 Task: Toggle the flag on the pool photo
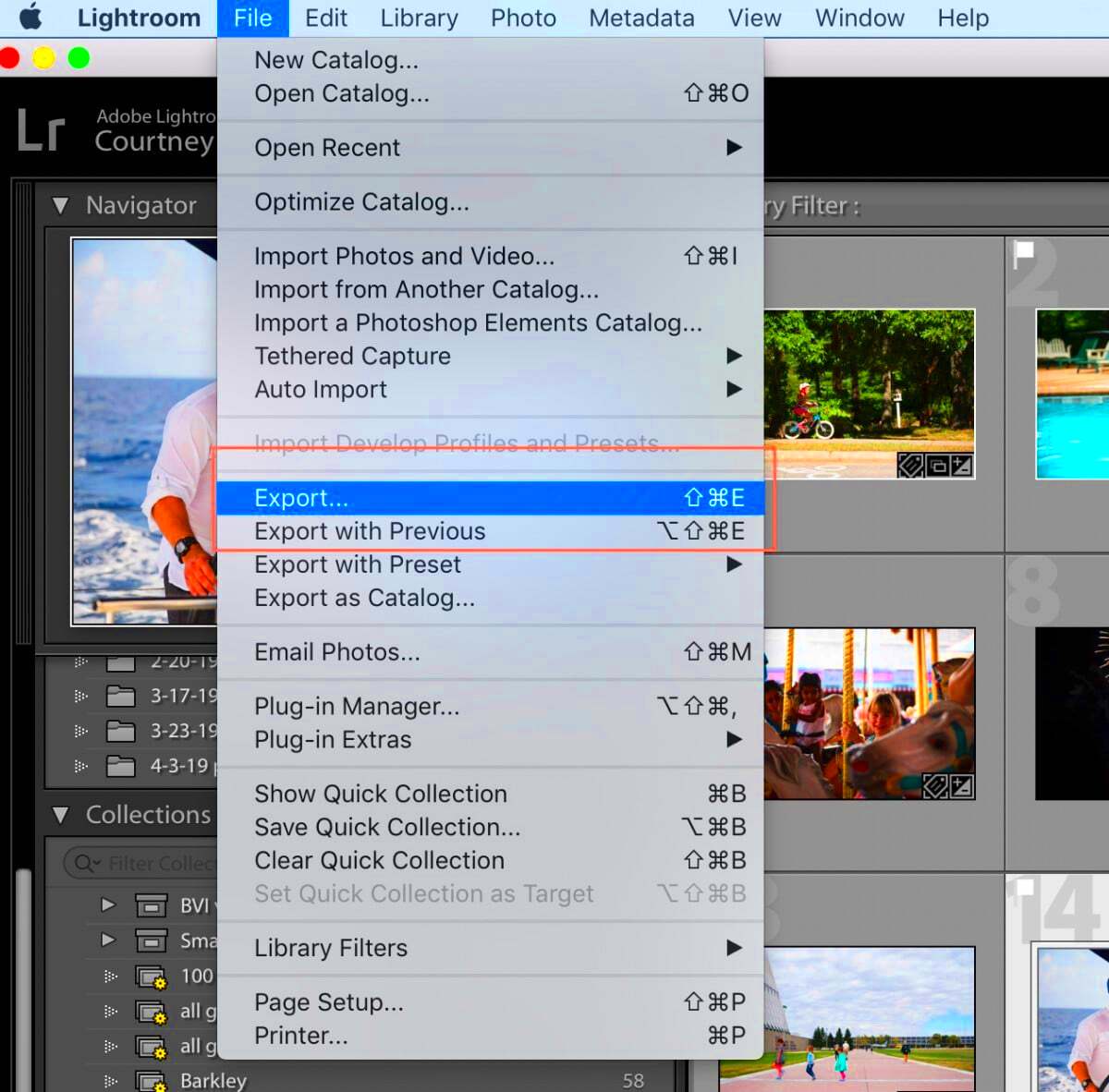point(1023,254)
